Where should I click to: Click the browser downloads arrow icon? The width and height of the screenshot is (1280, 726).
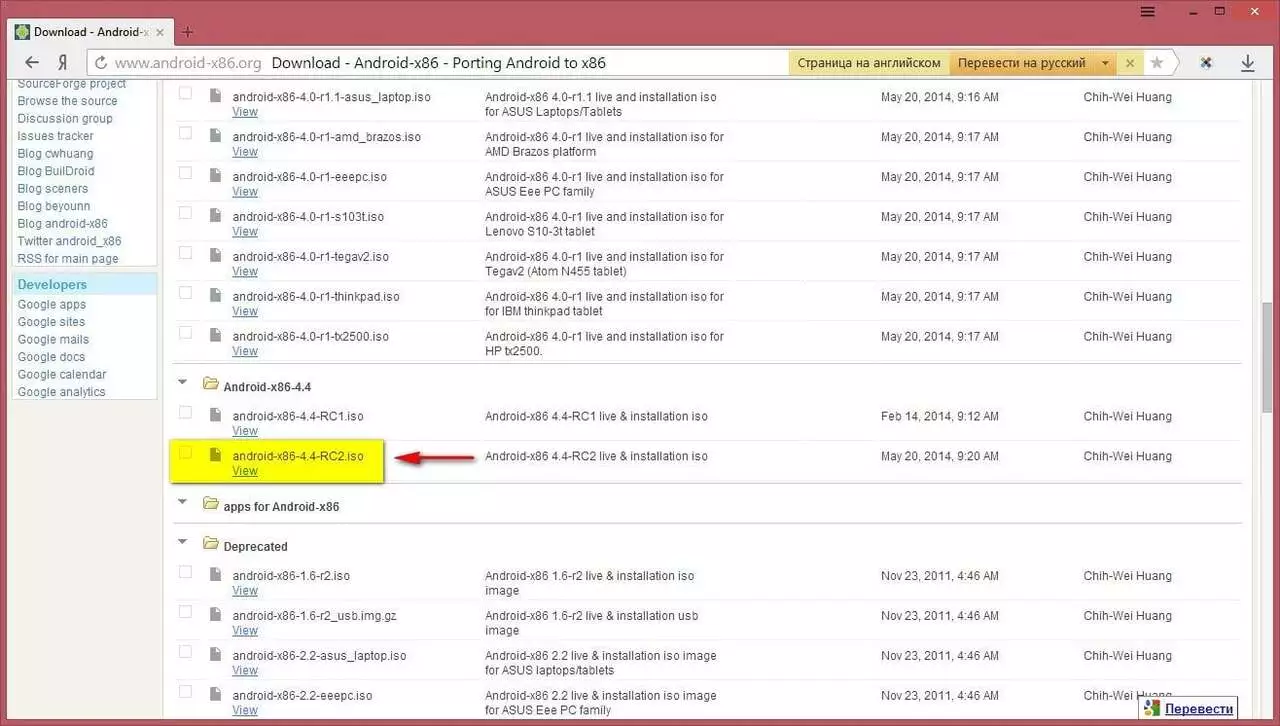click(1248, 62)
